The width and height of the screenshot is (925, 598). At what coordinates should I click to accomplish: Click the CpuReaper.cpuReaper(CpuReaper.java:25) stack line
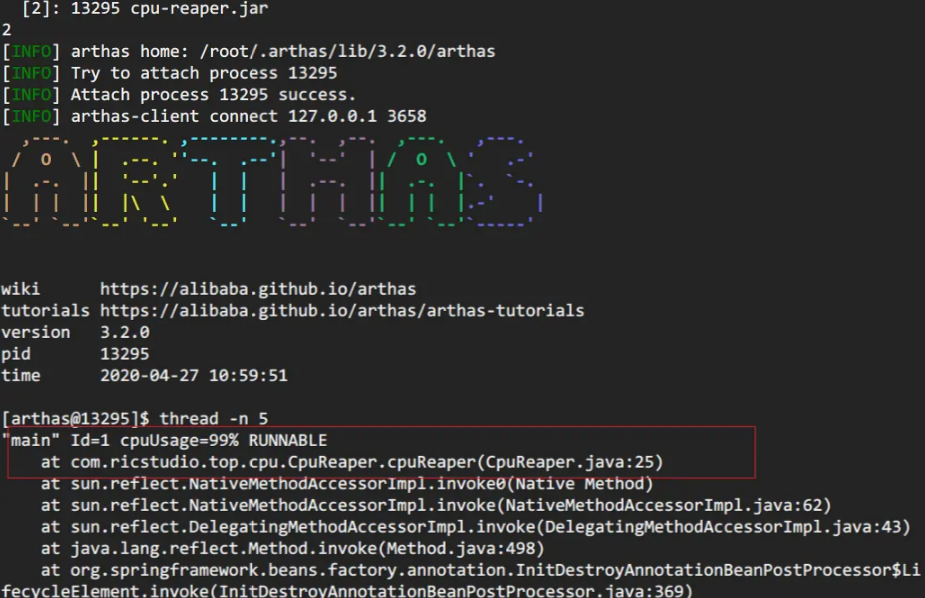[x=352, y=462]
